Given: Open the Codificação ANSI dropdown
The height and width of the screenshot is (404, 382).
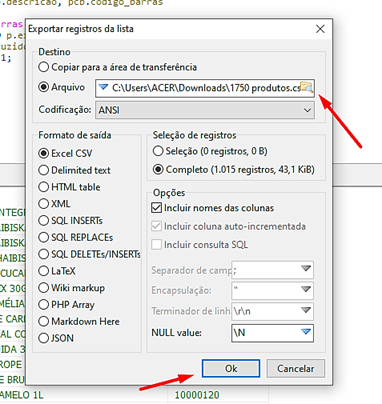Looking at the screenshot, I should [x=205, y=110].
